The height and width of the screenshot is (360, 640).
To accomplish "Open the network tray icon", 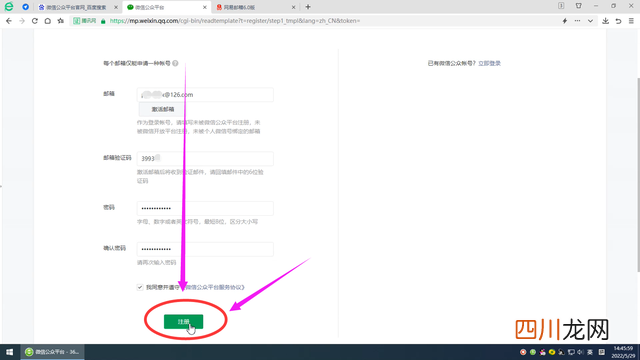I will pyautogui.click(x=571, y=352).
